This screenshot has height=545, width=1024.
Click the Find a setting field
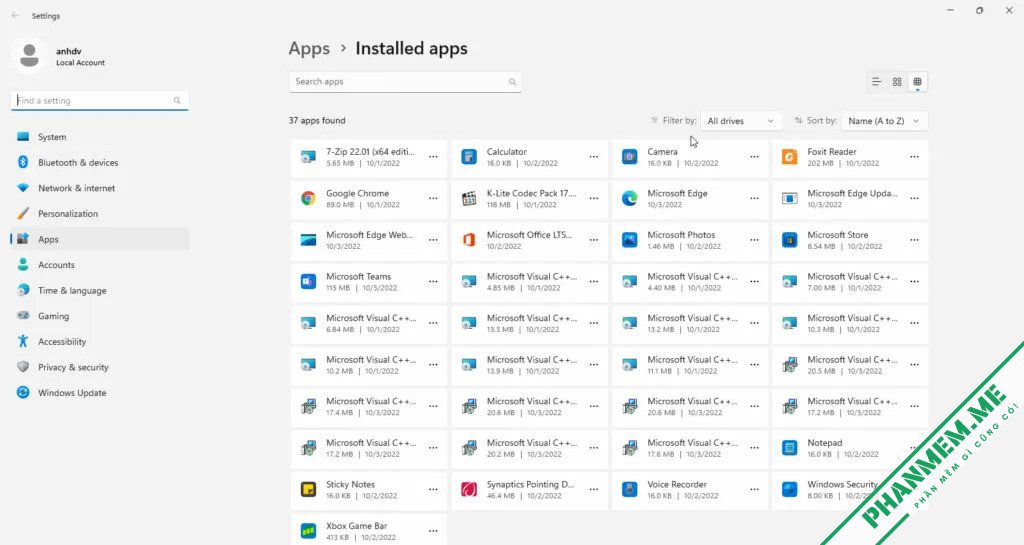(100, 101)
